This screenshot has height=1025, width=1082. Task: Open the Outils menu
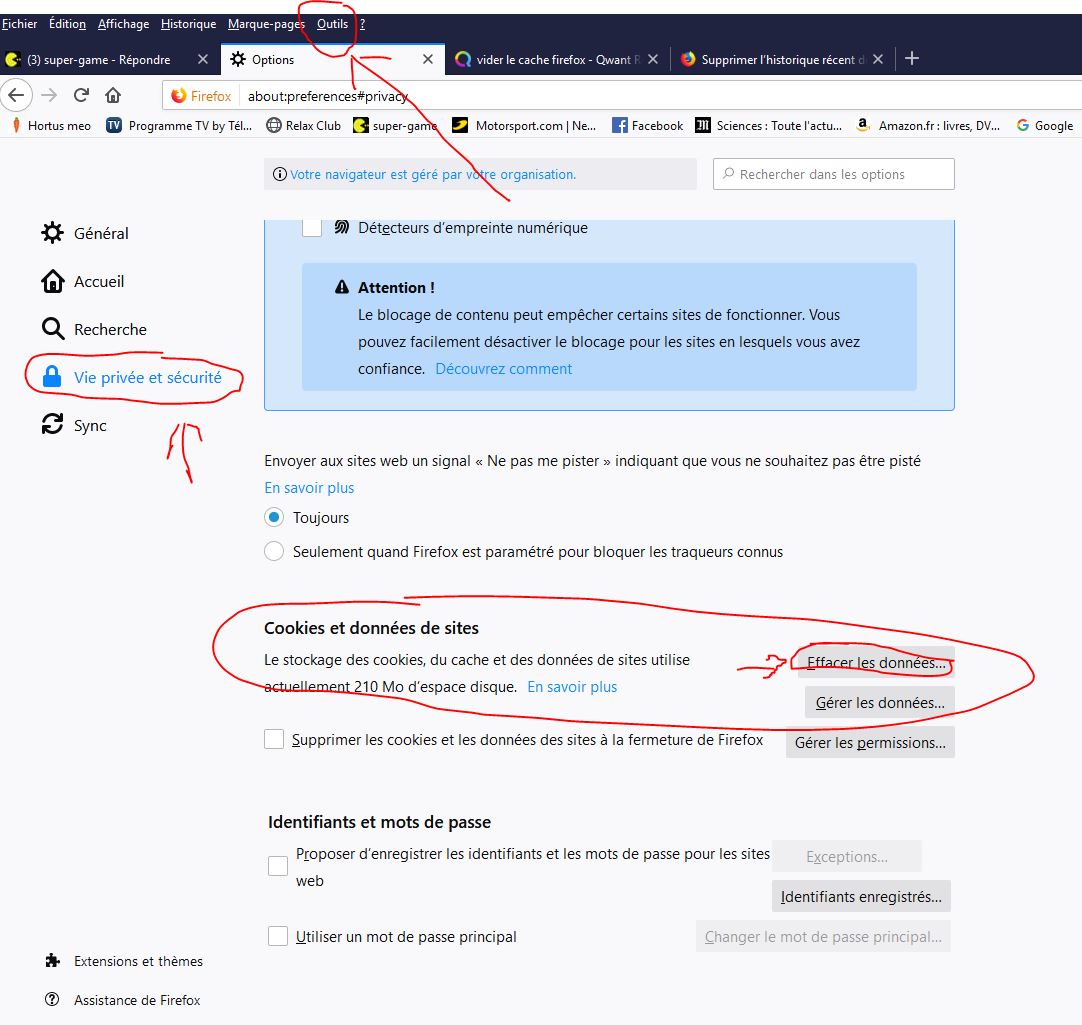[332, 24]
